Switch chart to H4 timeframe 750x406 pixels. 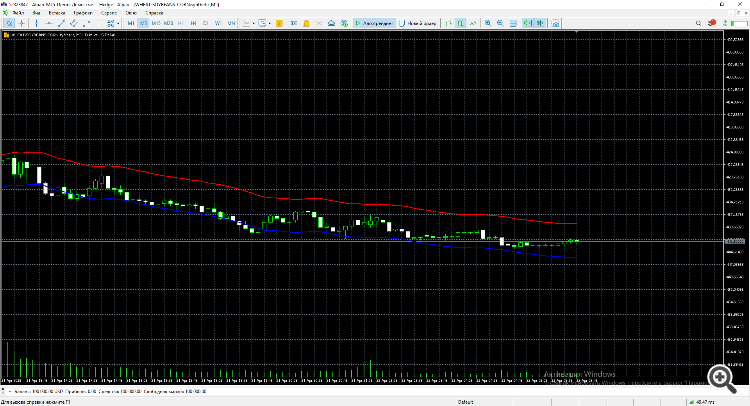(x=193, y=23)
